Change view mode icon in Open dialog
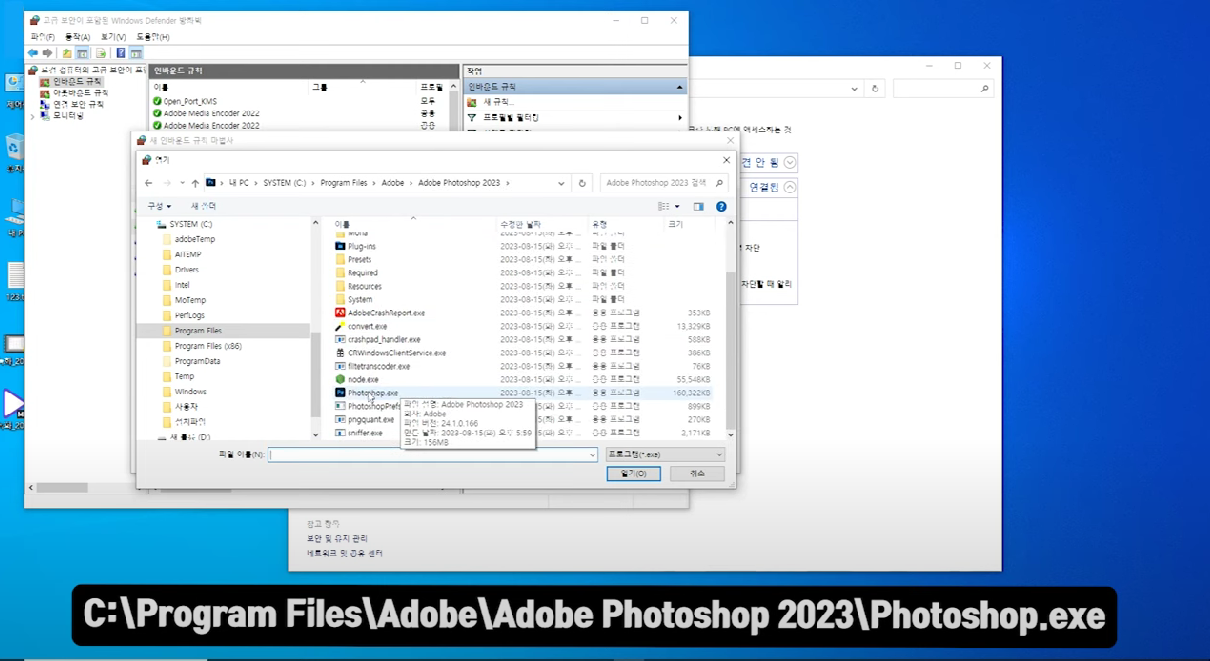1210x661 pixels. click(x=663, y=206)
